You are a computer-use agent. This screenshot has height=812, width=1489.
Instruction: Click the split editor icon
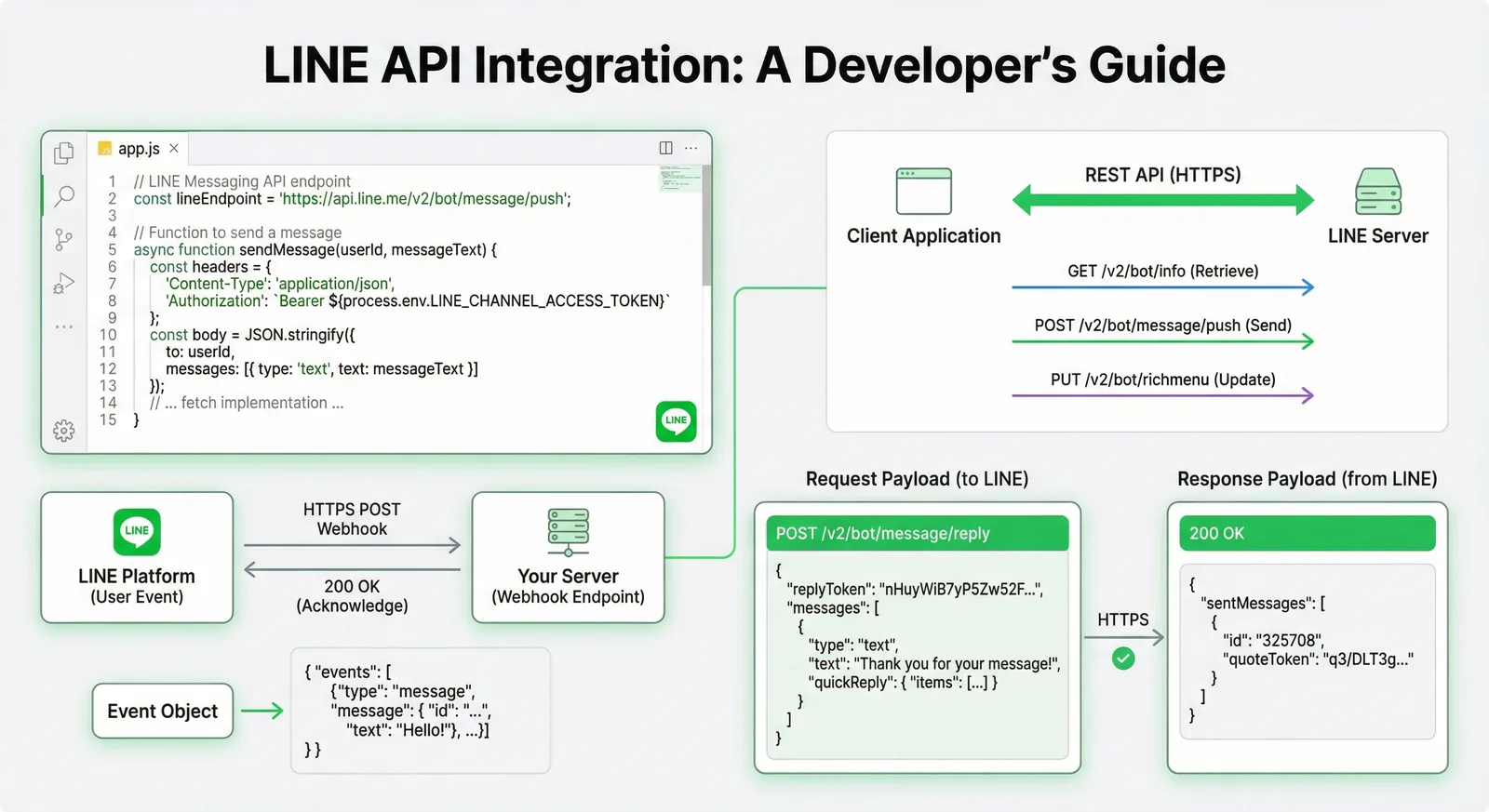665,148
